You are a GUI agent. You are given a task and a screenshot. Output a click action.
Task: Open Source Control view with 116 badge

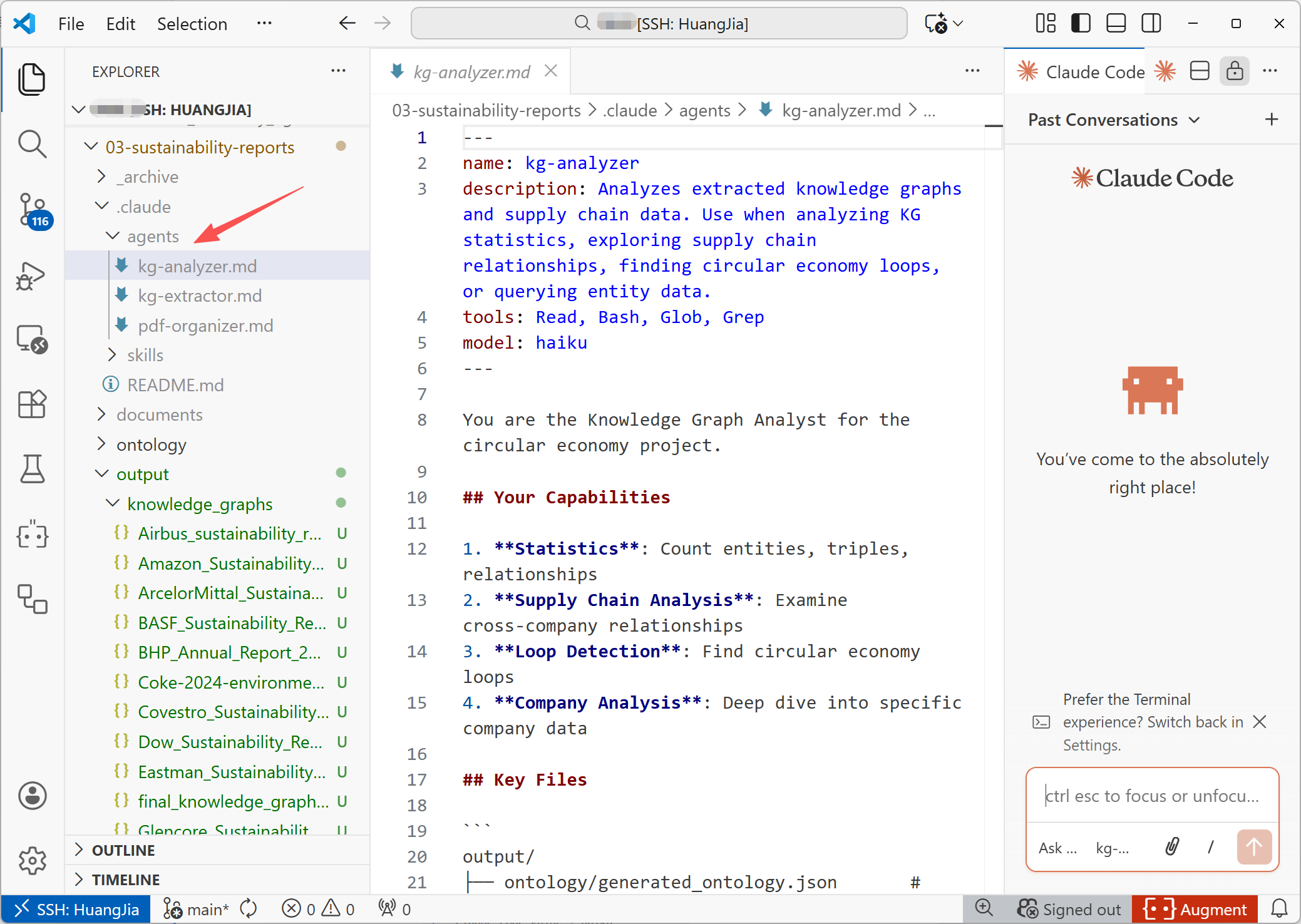(32, 210)
